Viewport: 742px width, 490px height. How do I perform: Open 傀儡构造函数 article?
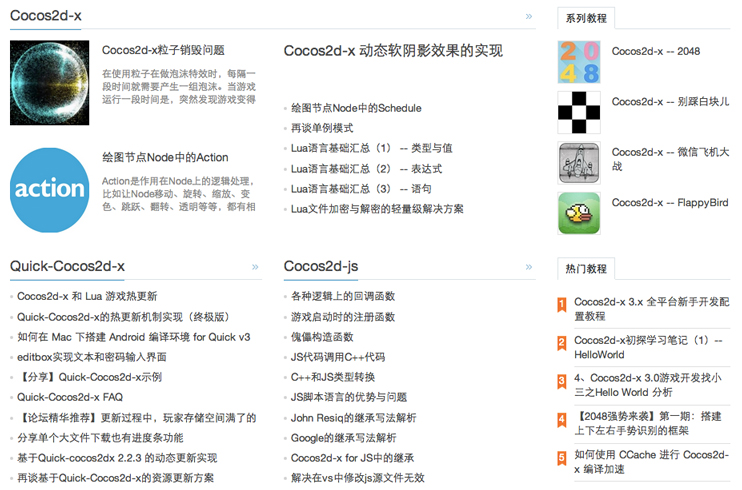tap(322, 337)
